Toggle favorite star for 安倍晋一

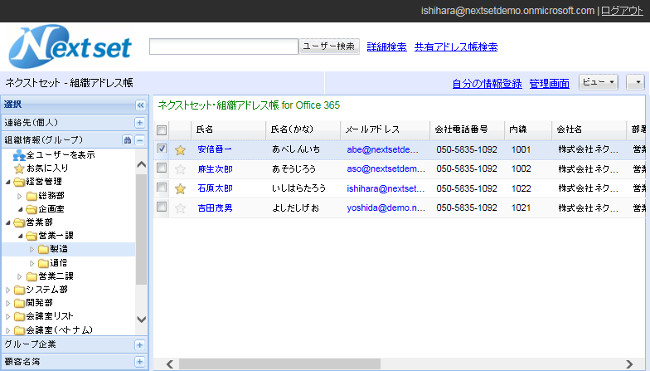(180, 150)
